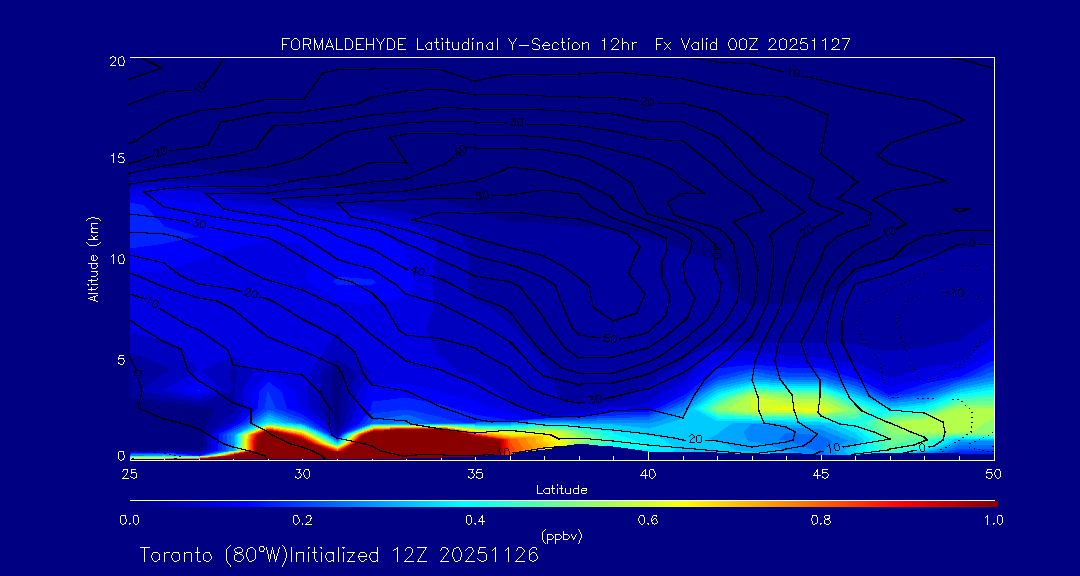Click the 15 tick on altitude axis
This screenshot has width=1080, height=576.
coord(115,159)
